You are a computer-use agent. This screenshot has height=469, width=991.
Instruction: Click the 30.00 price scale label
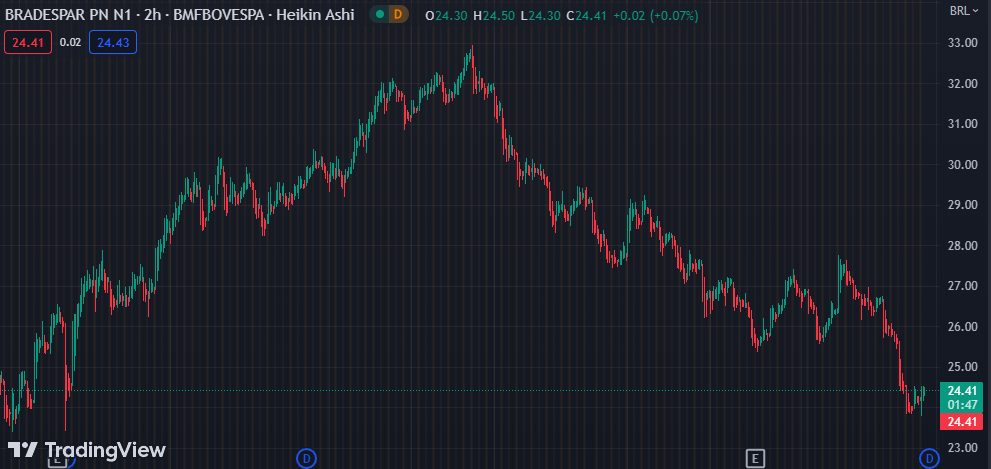[x=963, y=164]
